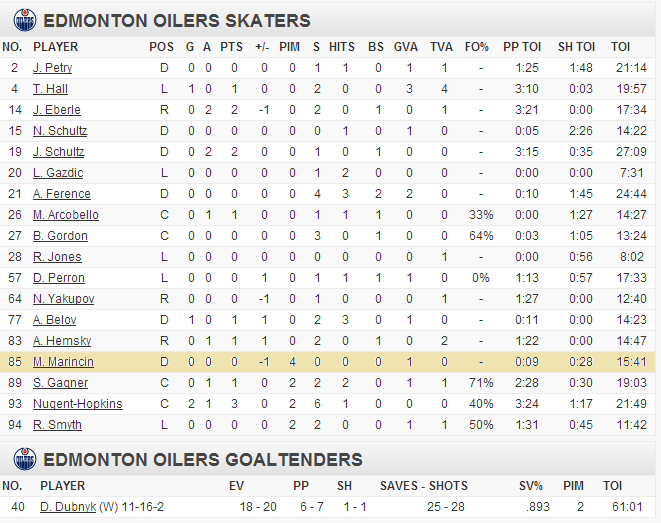Image resolution: width=661 pixels, height=523 pixels.
Task: Click the Oilers logo beside Goaltenders heading
Action: click(25, 459)
